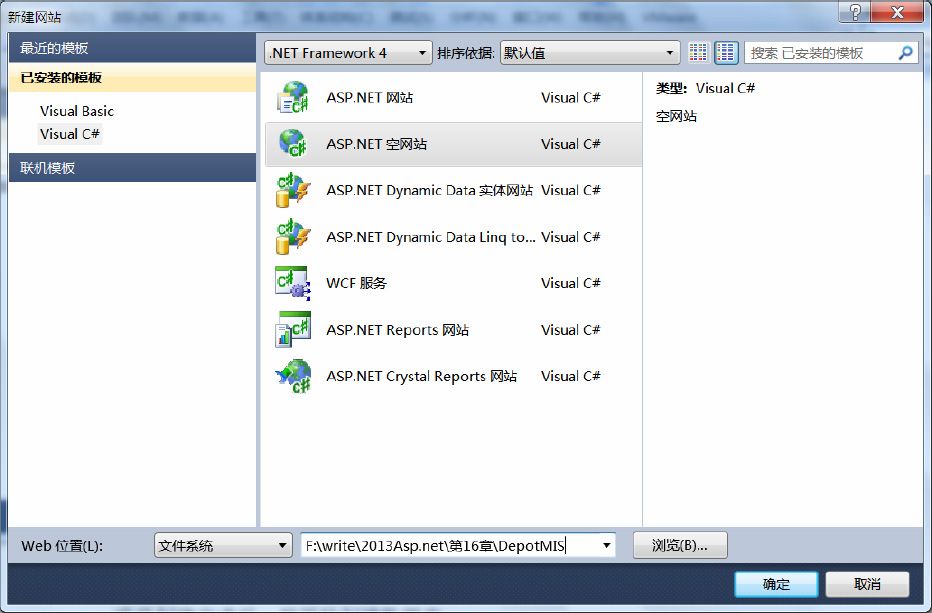Select ASP.NET Crystal Reports 网站 name
932x613 pixels.
point(421,376)
